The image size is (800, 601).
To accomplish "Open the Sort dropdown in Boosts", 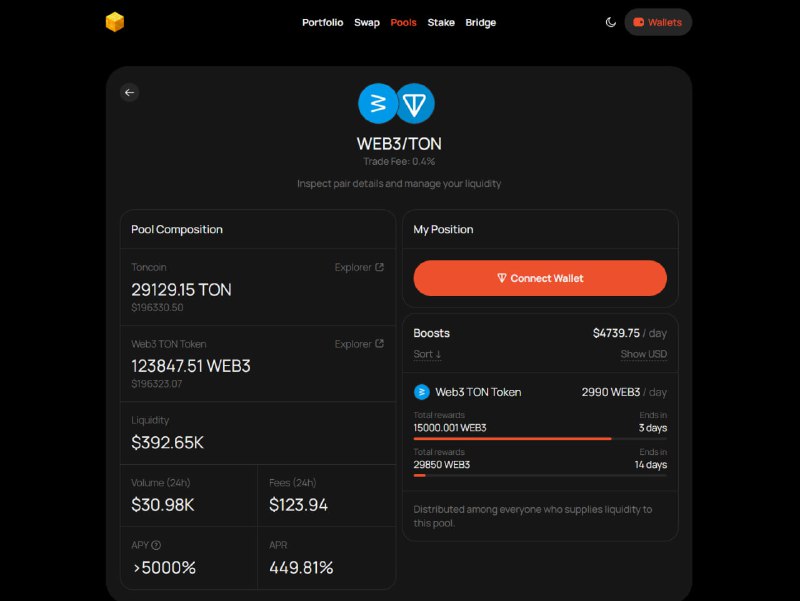I will pyautogui.click(x=427, y=354).
